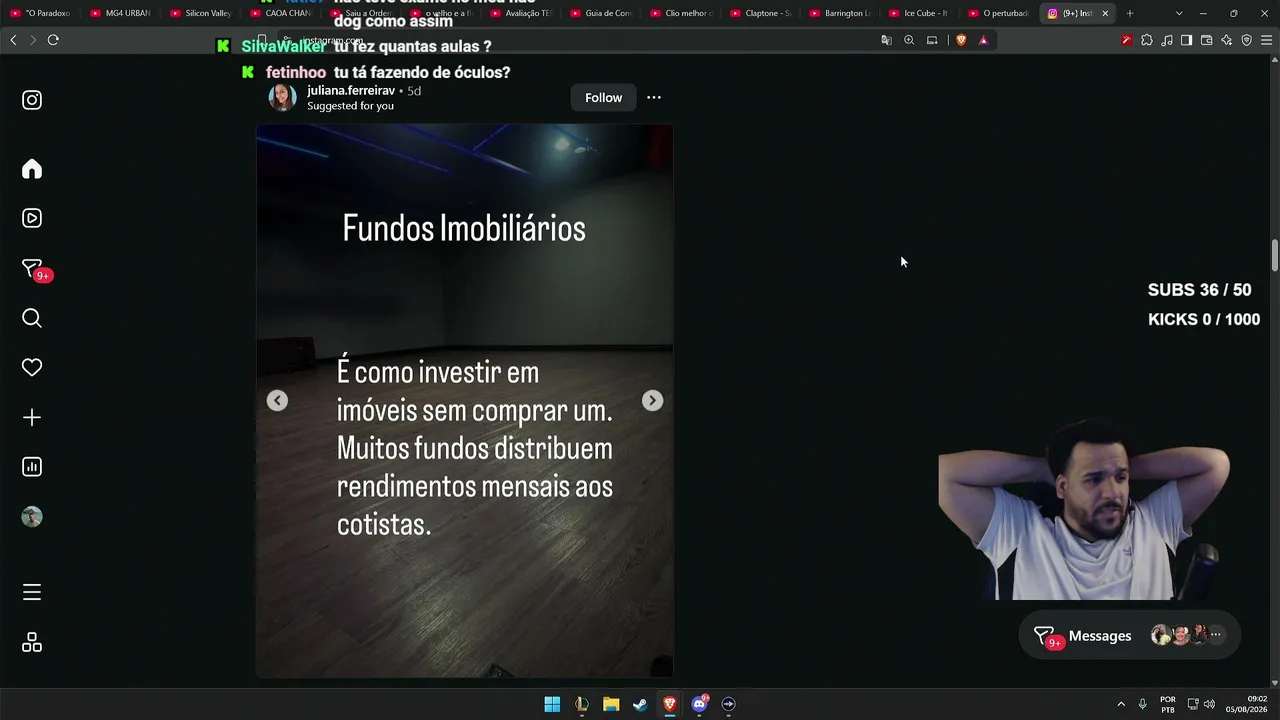Open Steam from the taskbar
This screenshot has width=1280, height=720.
(x=640, y=704)
